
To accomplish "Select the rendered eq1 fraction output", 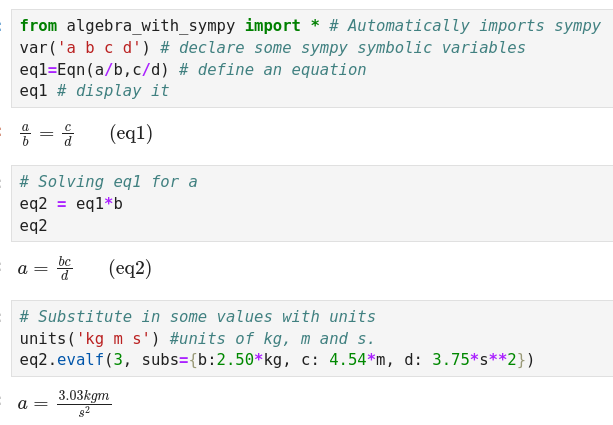I will tap(47, 134).
